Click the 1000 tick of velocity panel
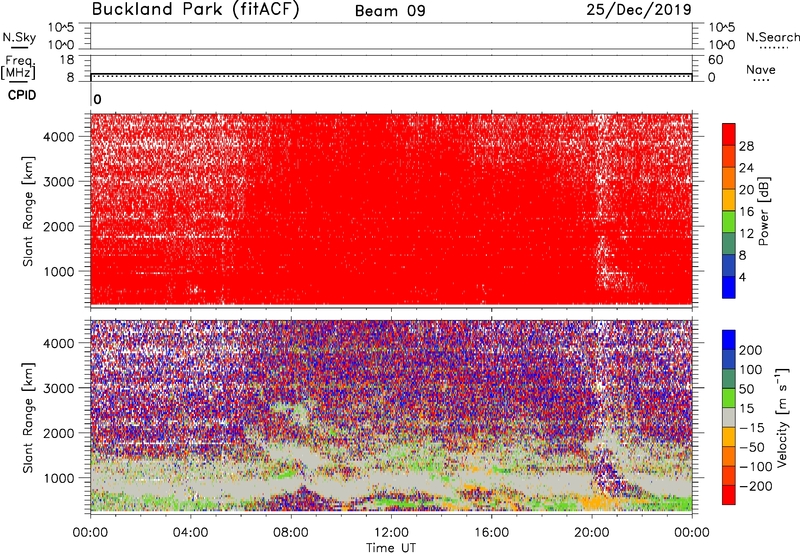The height and width of the screenshot is (554, 800). 58,478
